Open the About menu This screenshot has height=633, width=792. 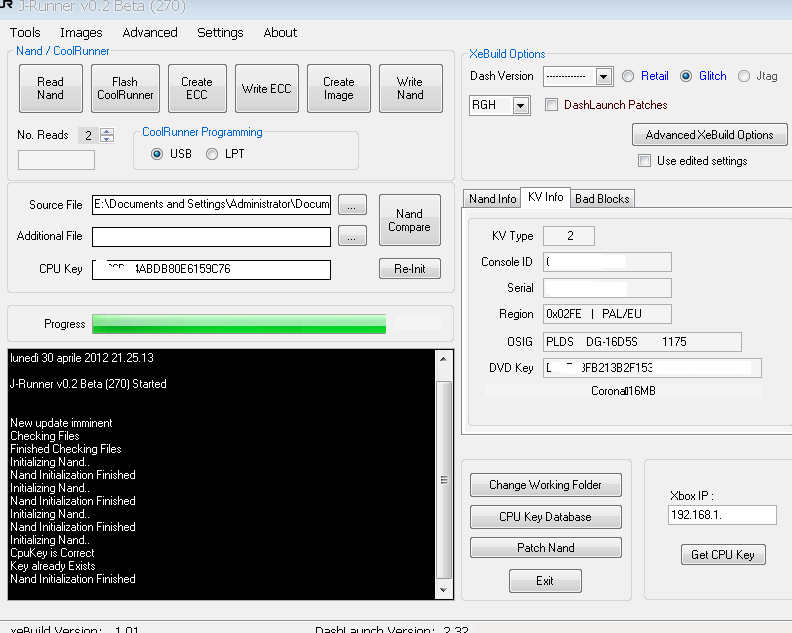click(x=280, y=33)
